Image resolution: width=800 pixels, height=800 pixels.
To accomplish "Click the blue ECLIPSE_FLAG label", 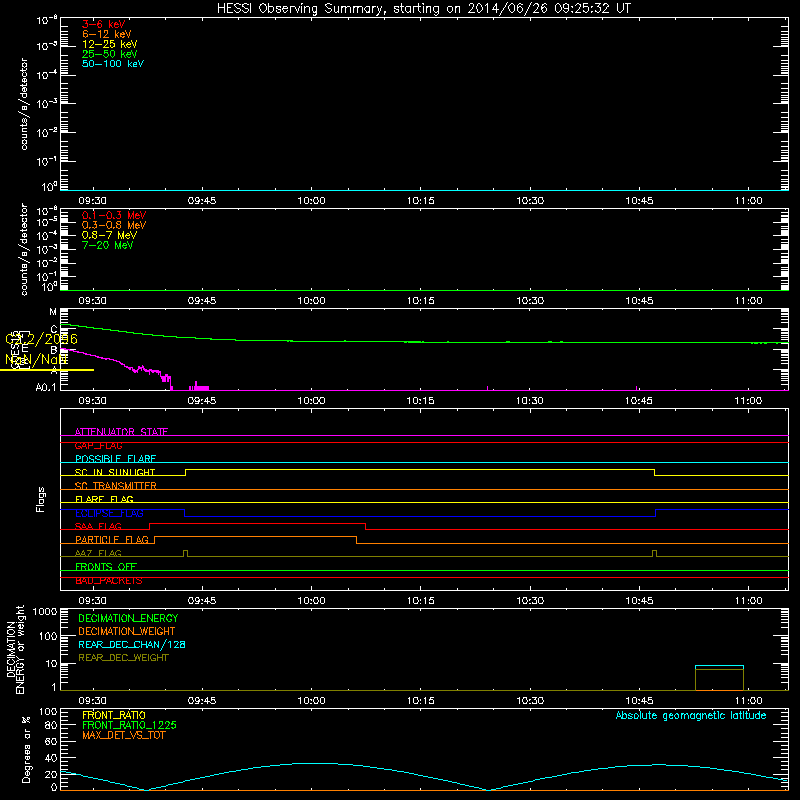I will (109, 513).
